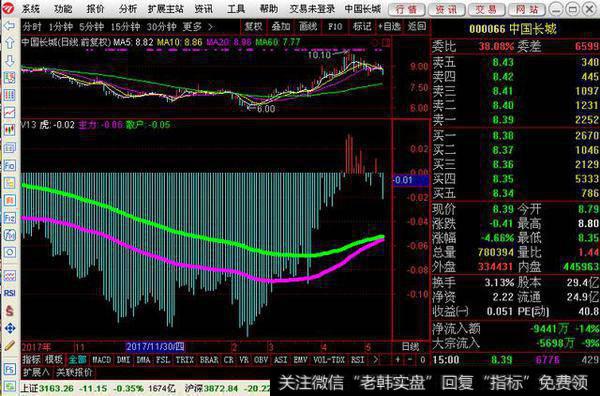
Task: Open the 报价 menu
Action: point(95,9)
